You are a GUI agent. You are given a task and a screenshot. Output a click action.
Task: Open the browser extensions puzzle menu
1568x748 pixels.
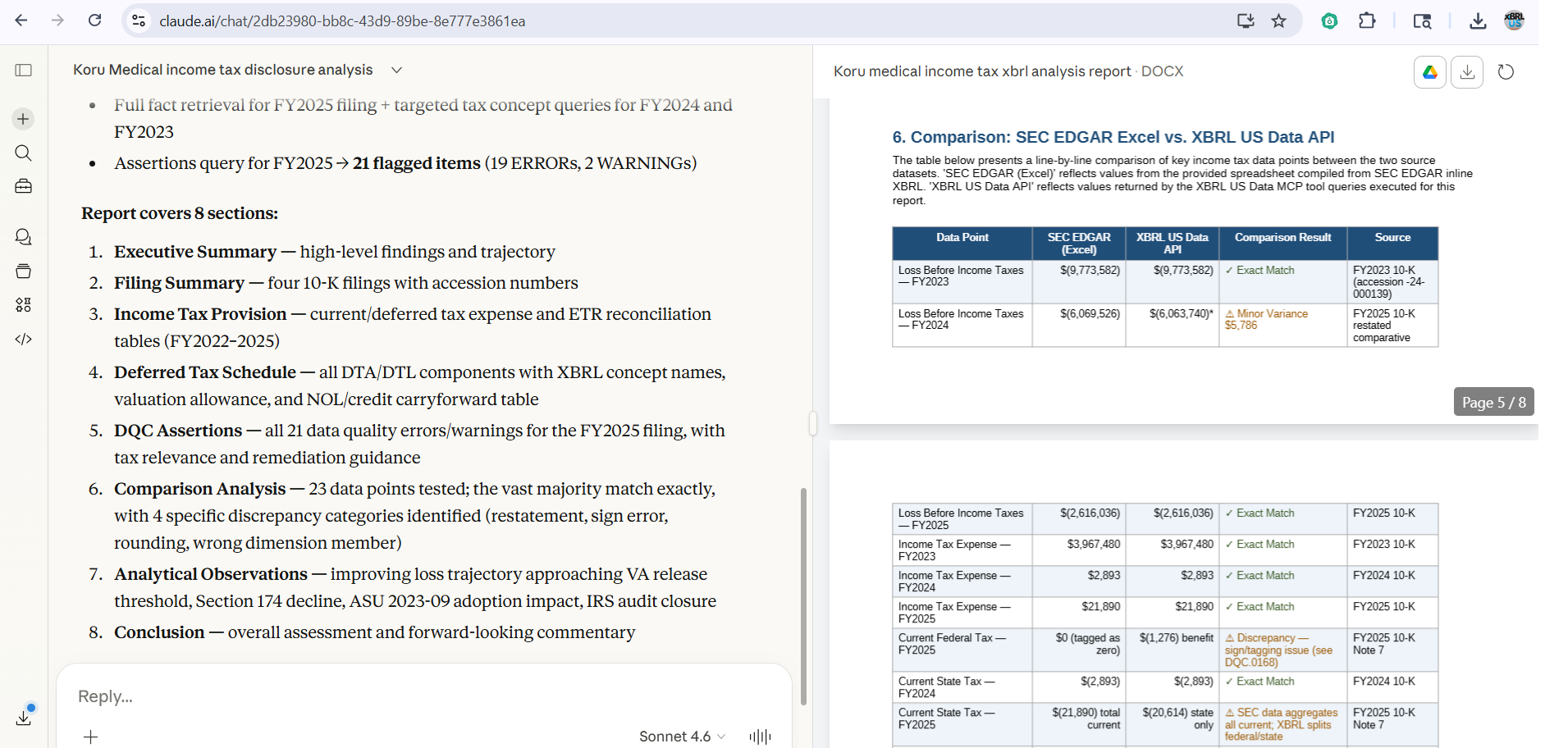pos(1367,21)
